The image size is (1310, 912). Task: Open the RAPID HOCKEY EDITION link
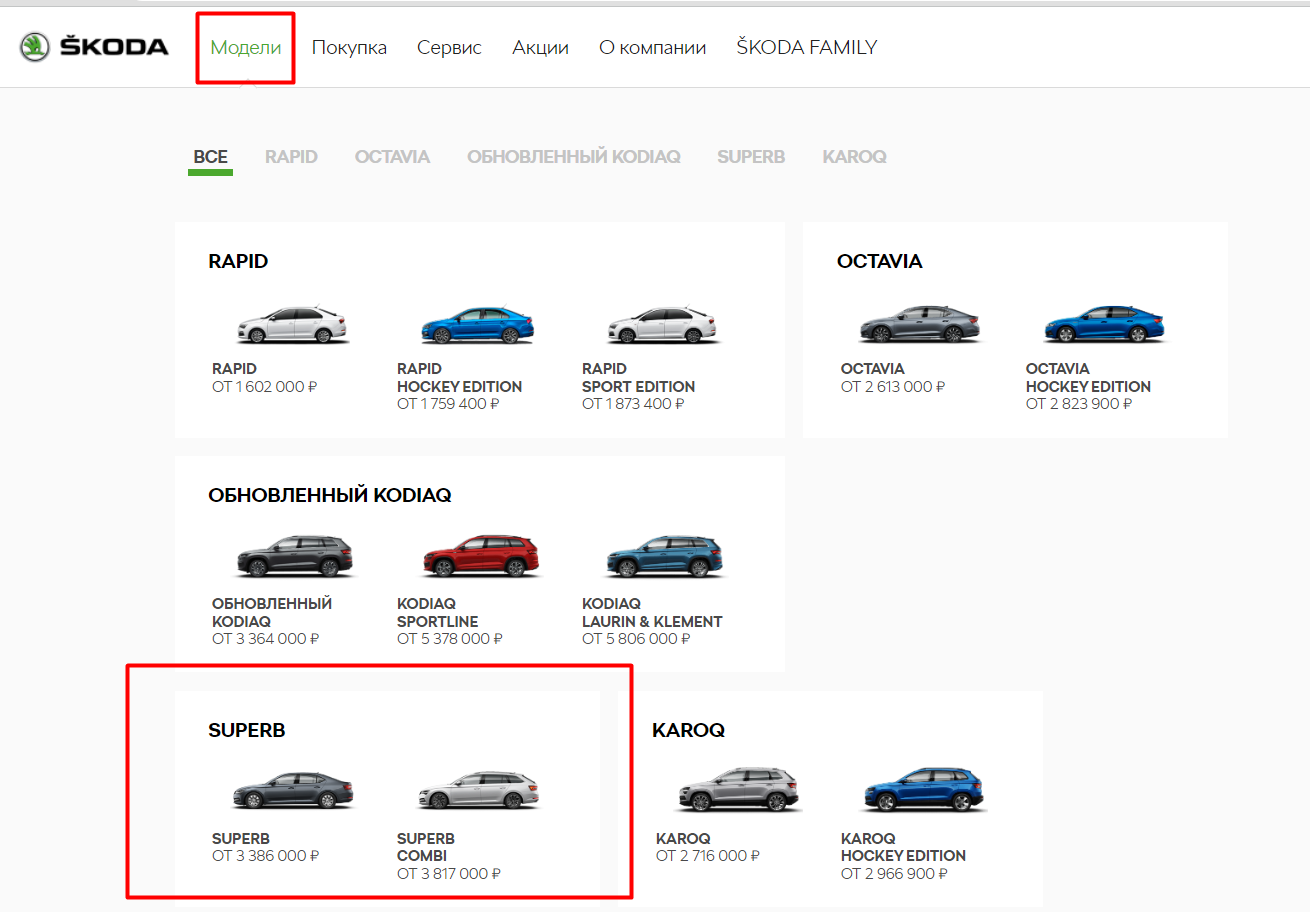(459, 378)
